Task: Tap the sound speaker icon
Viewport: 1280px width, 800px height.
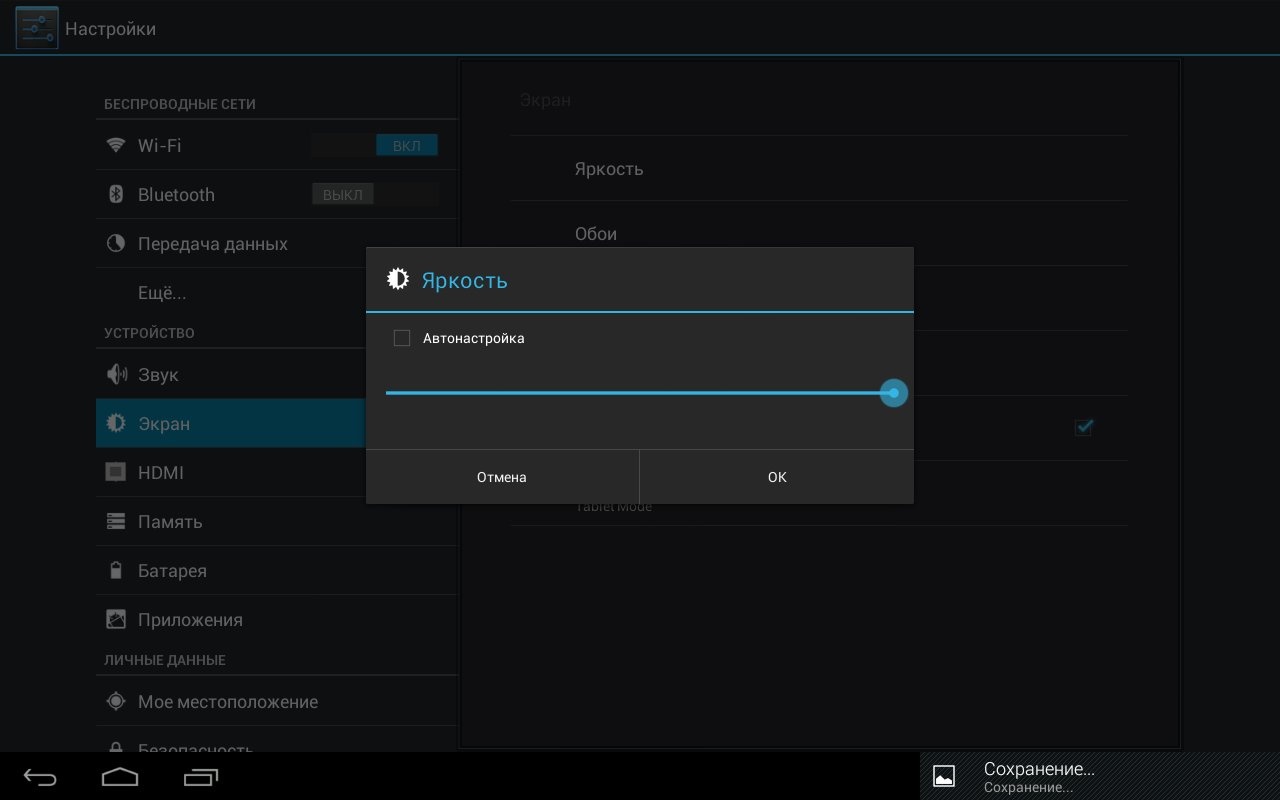Action: tap(116, 375)
